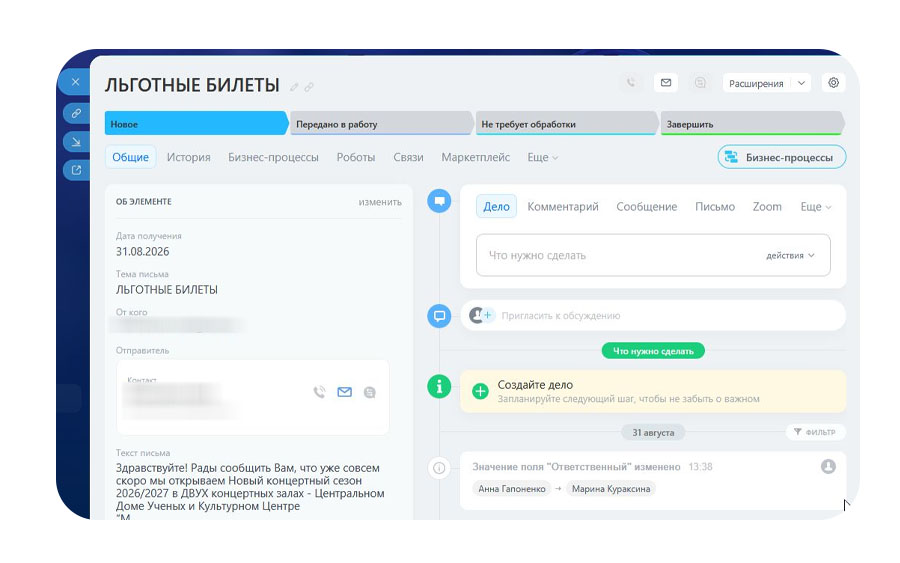
Task: Open the Связи tab
Action: click(x=408, y=157)
